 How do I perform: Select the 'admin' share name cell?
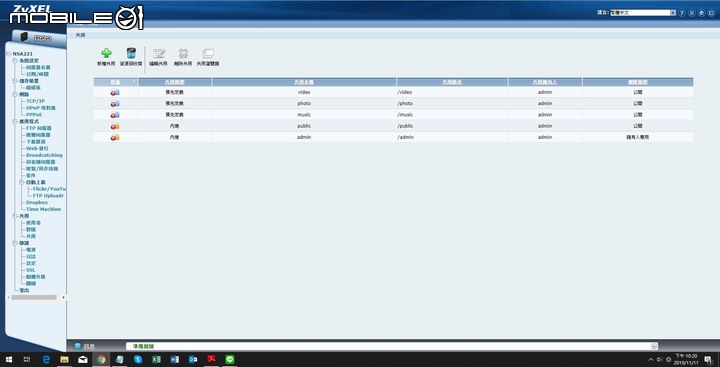coord(304,137)
